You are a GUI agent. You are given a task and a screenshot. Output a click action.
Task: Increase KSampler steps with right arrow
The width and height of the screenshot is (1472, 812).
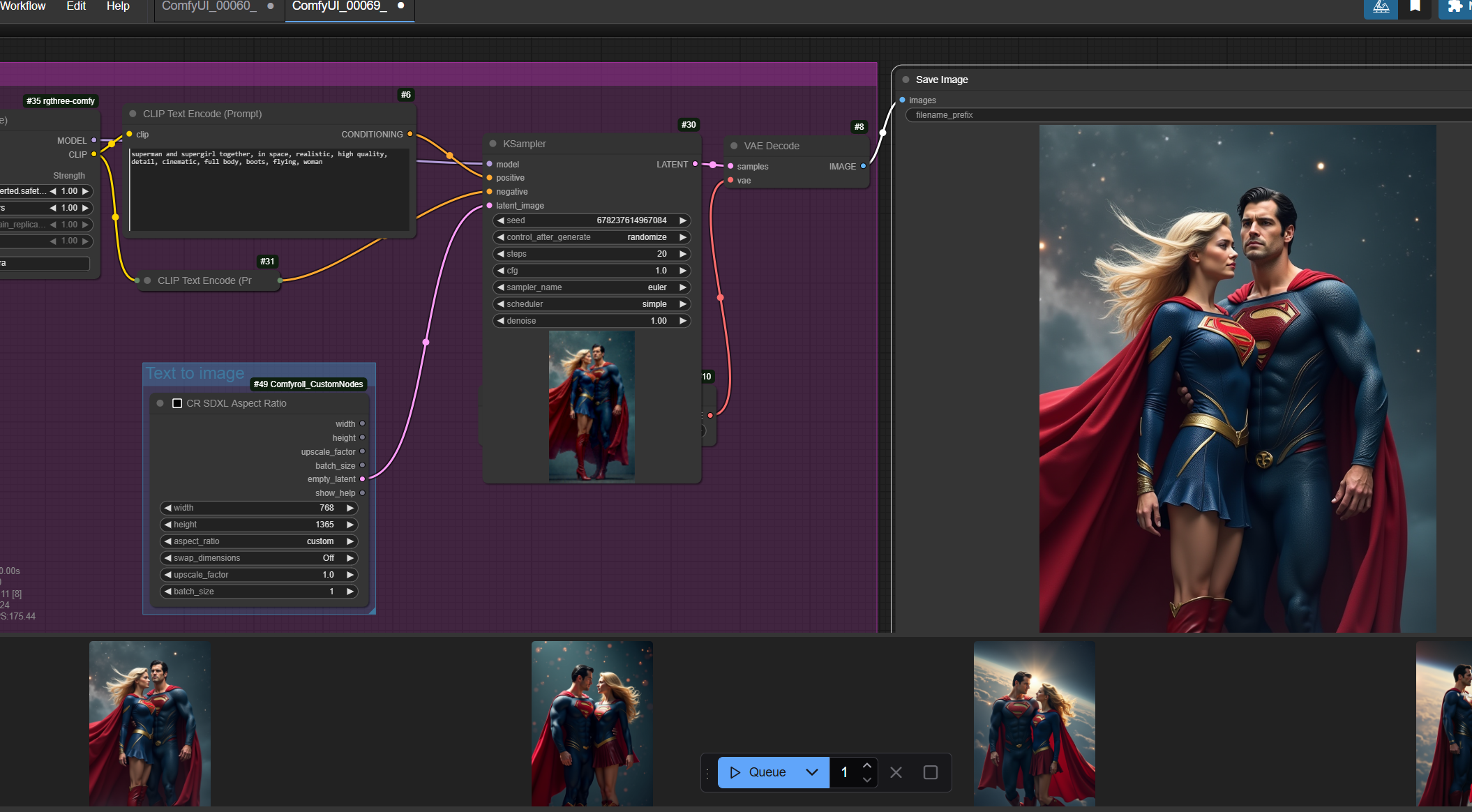[x=683, y=254]
